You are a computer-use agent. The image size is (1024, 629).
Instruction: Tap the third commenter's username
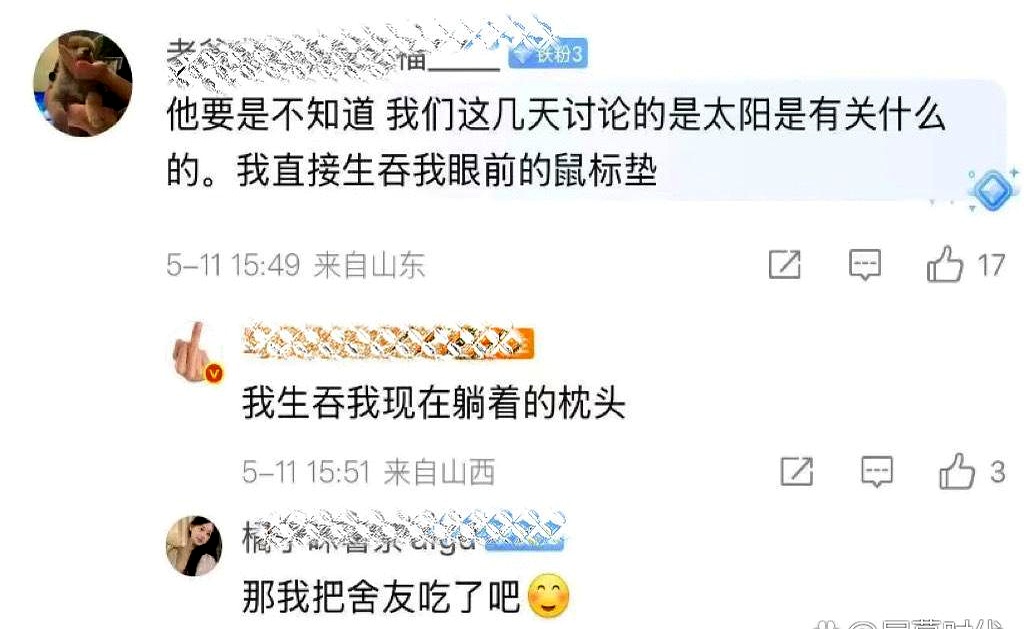pyautogui.click(x=403, y=536)
